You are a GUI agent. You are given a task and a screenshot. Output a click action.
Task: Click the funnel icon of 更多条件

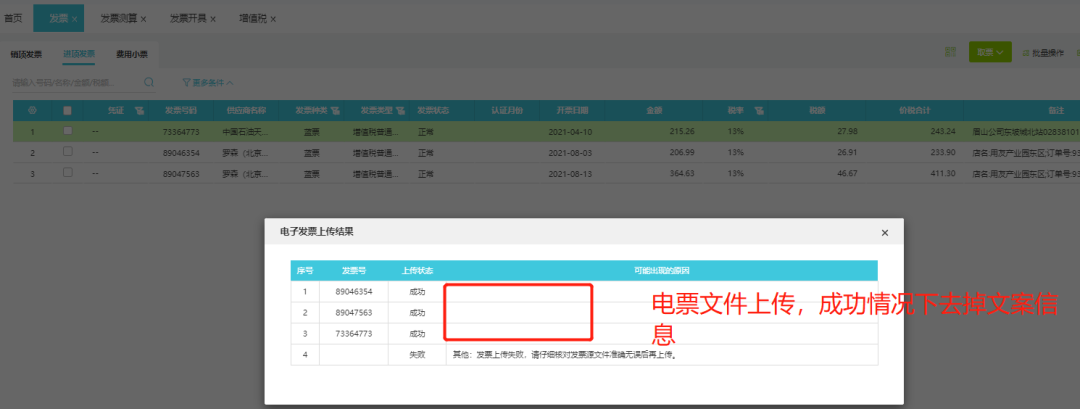coord(186,83)
